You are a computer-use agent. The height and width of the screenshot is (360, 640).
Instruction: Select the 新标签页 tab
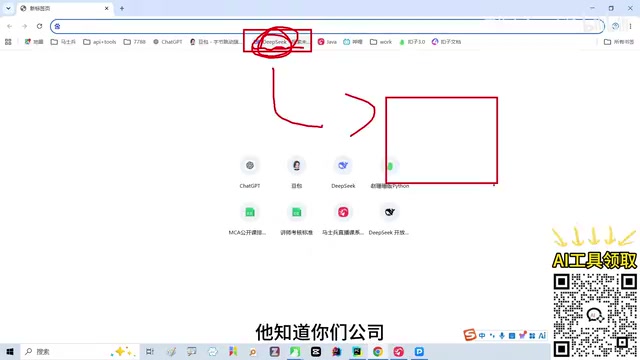(x=64, y=8)
